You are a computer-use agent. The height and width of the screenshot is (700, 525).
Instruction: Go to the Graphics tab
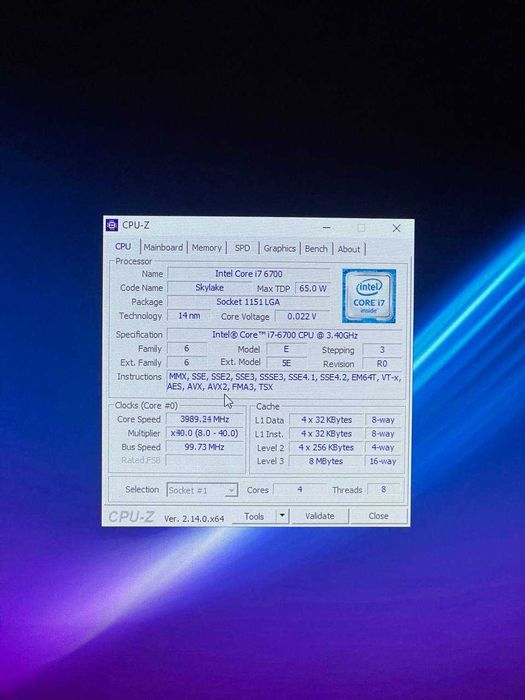(279, 248)
